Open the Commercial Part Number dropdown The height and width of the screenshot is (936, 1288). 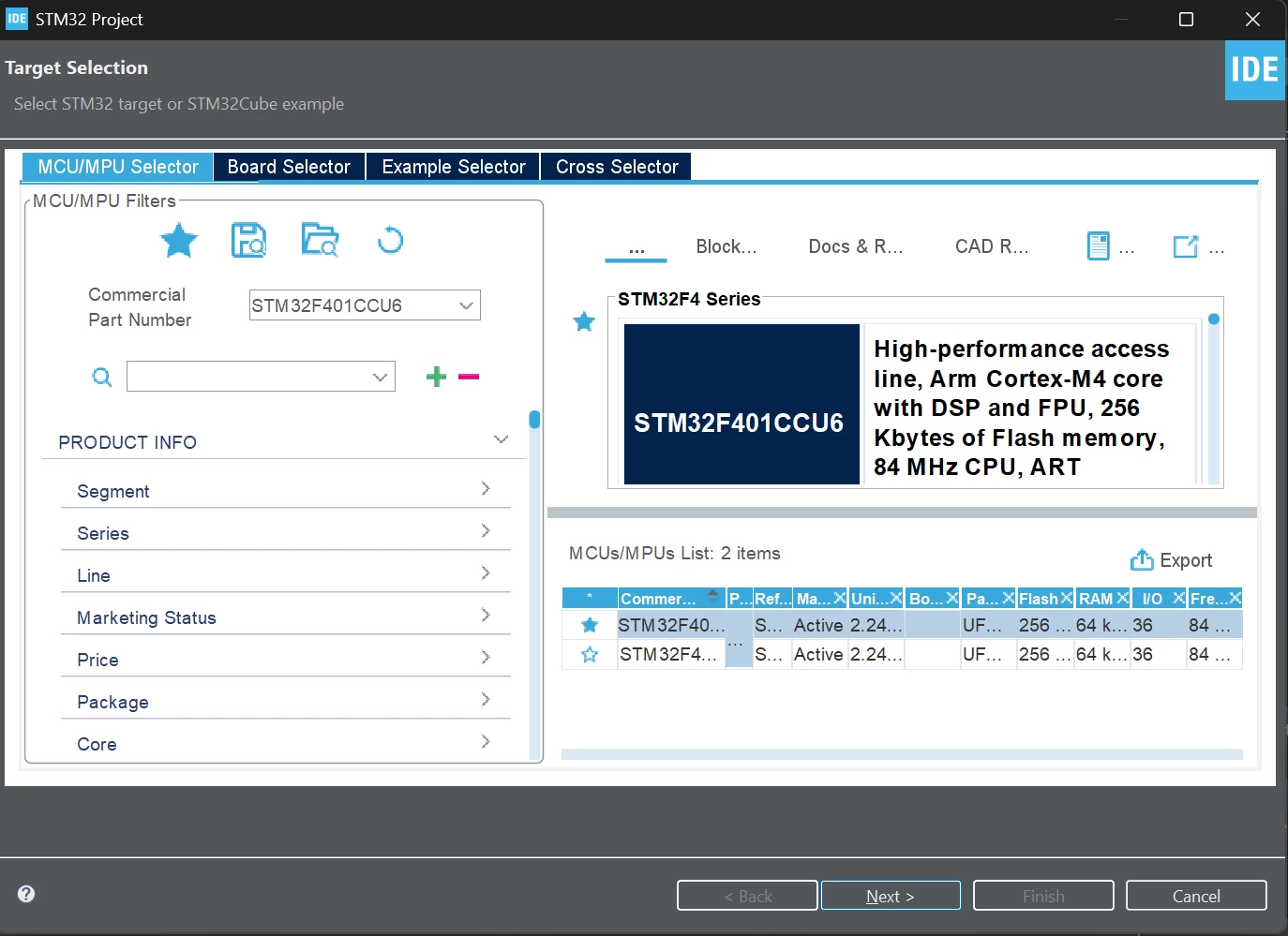pos(466,305)
